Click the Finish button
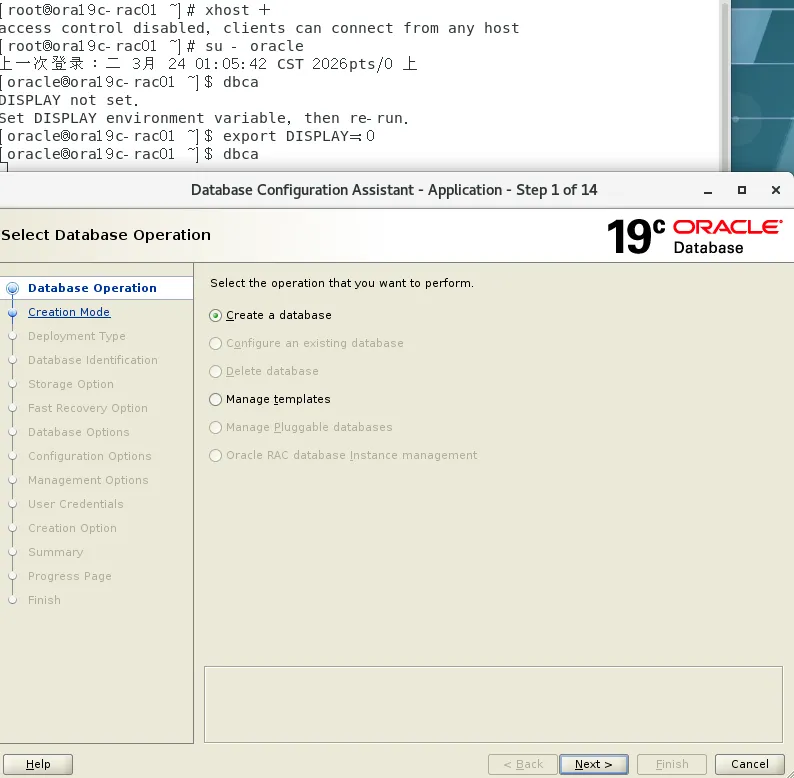Image resolution: width=794 pixels, height=778 pixels. pos(671,764)
